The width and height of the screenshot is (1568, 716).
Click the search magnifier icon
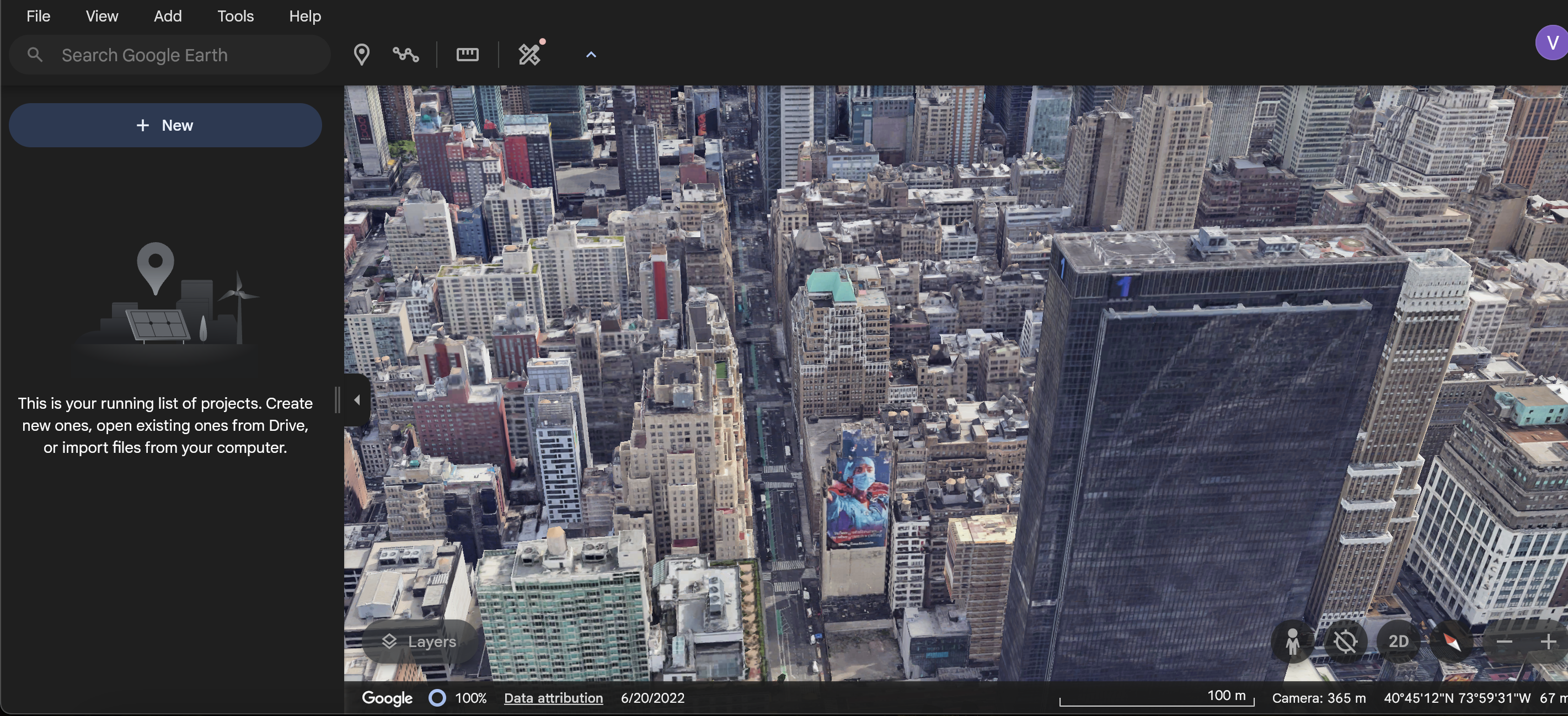pyautogui.click(x=35, y=55)
